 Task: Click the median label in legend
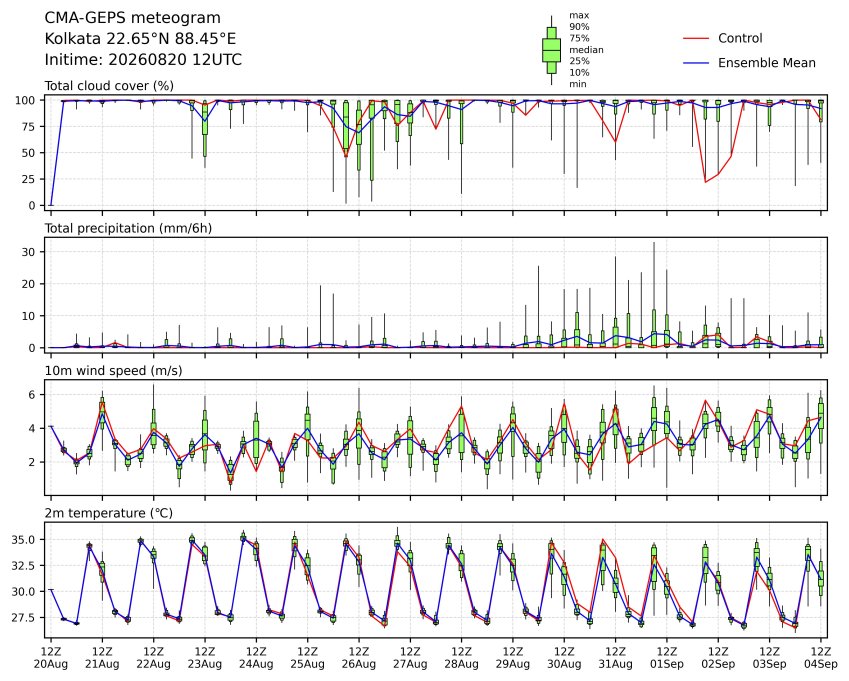586,50
